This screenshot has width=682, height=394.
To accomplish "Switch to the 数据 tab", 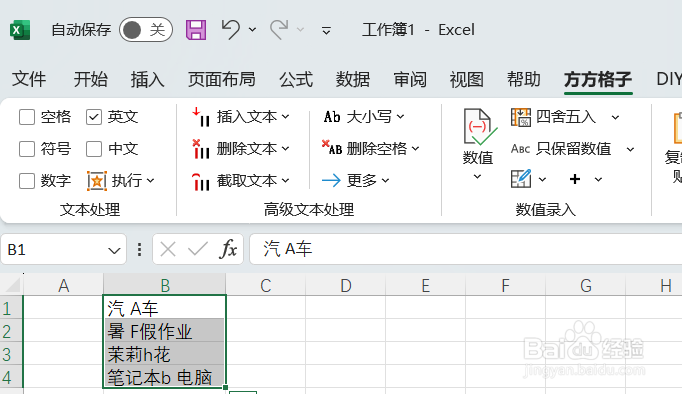I will [x=353, y=80].
